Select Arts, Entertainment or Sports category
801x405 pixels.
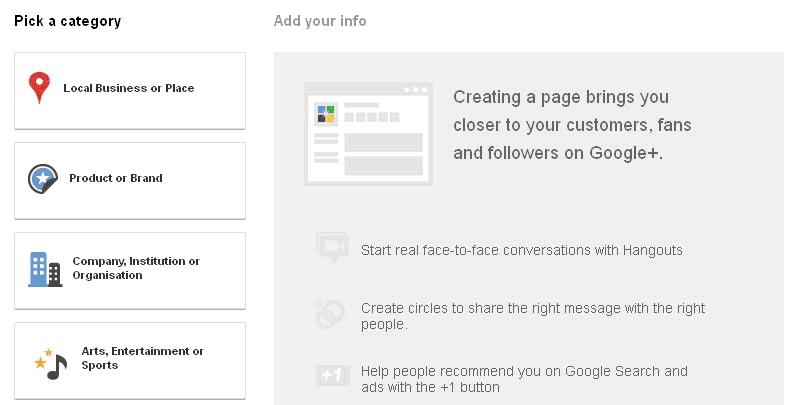coord(130,361)
